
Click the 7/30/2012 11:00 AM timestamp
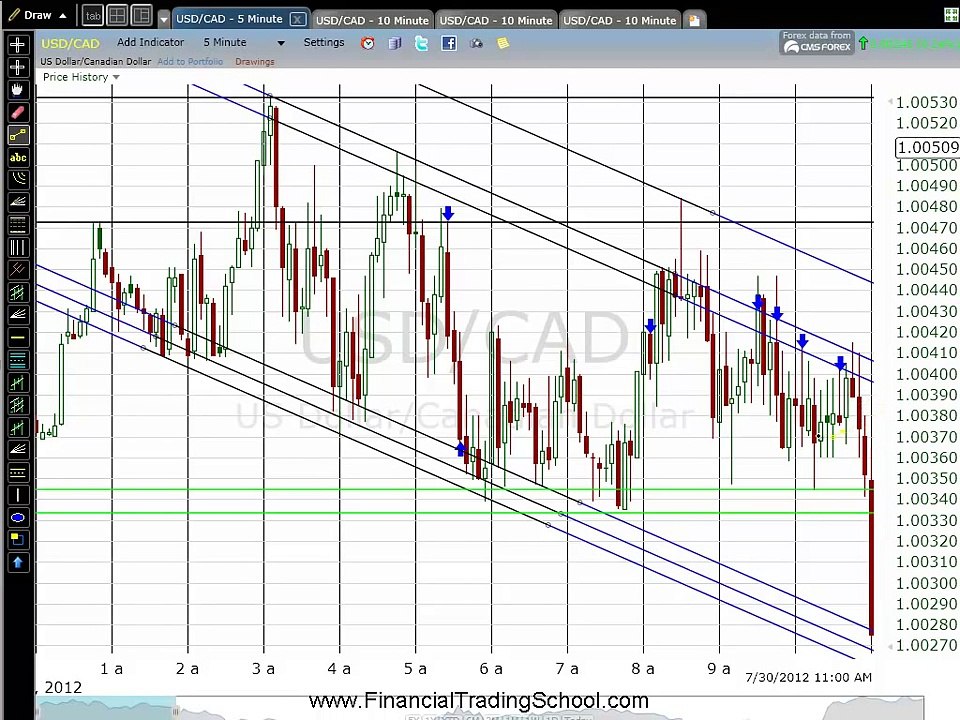click(x=808, y=677)
